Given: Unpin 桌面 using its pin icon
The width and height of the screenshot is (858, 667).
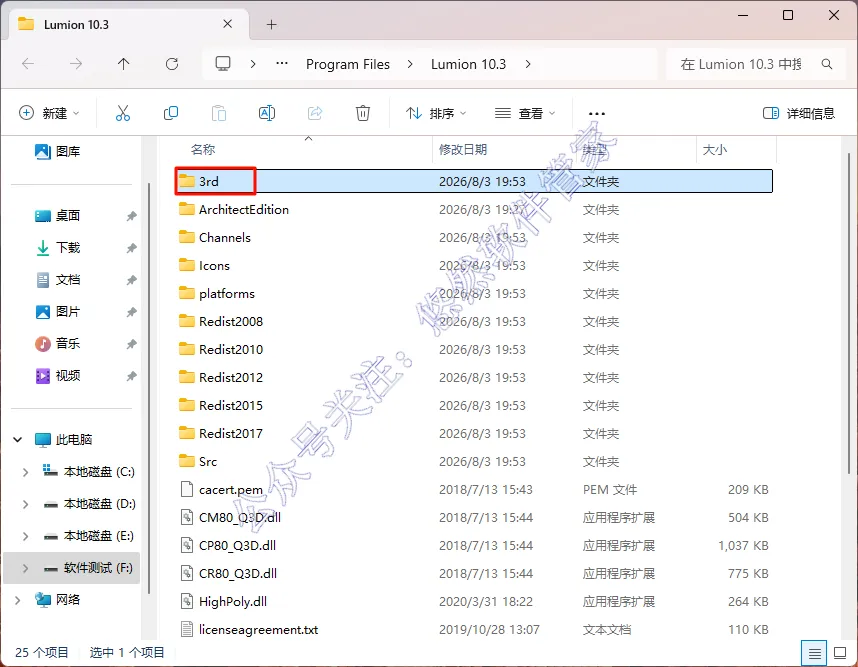Looking at the screenshot, I should 131,216.
